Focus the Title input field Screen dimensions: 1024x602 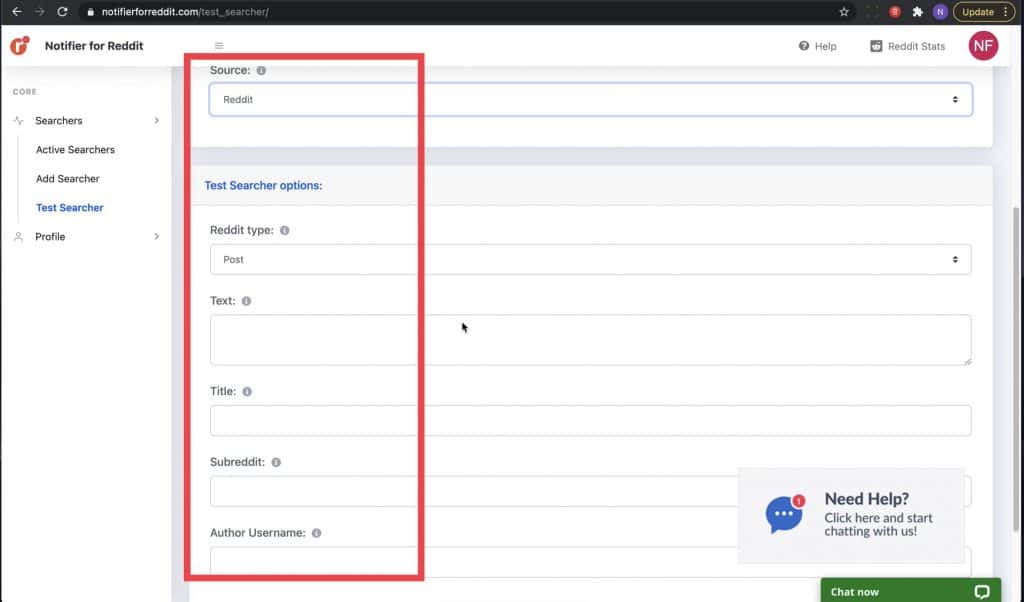[x=590, y=420]
